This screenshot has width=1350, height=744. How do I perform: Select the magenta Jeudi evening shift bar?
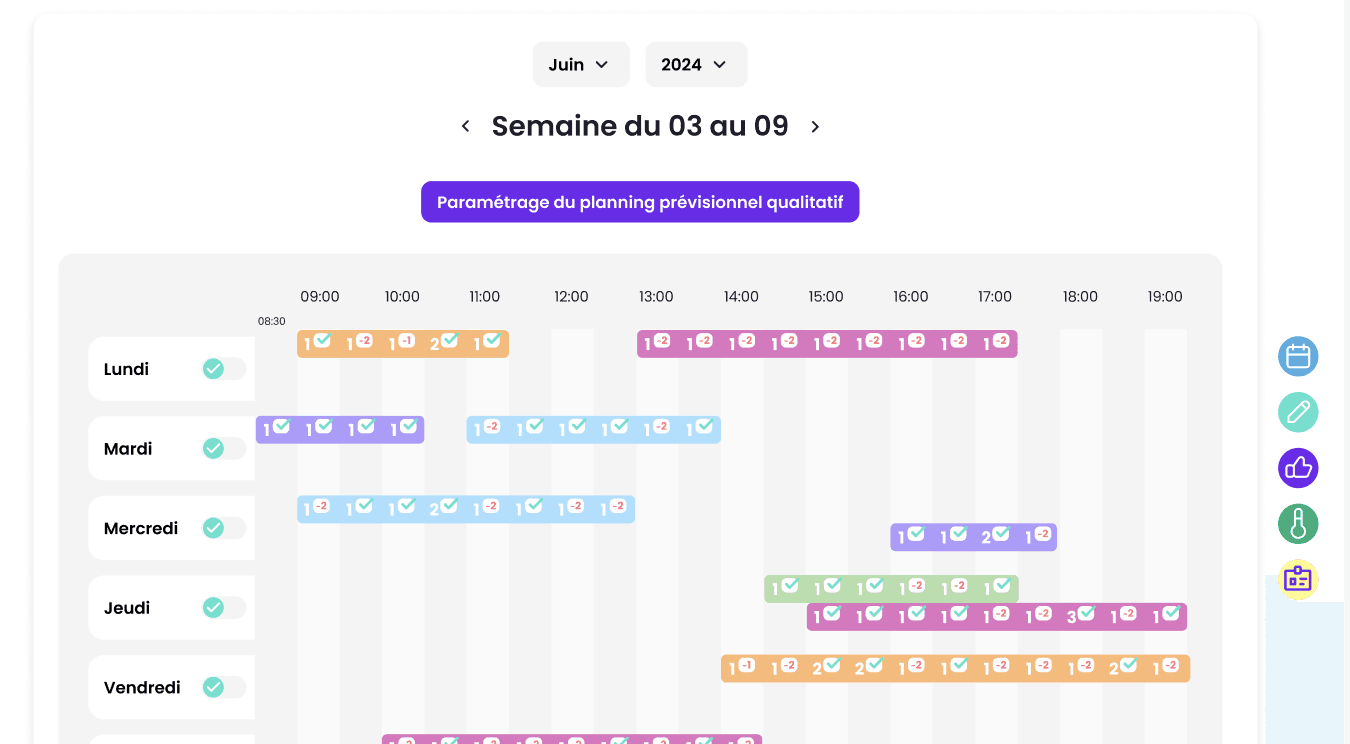997,617
